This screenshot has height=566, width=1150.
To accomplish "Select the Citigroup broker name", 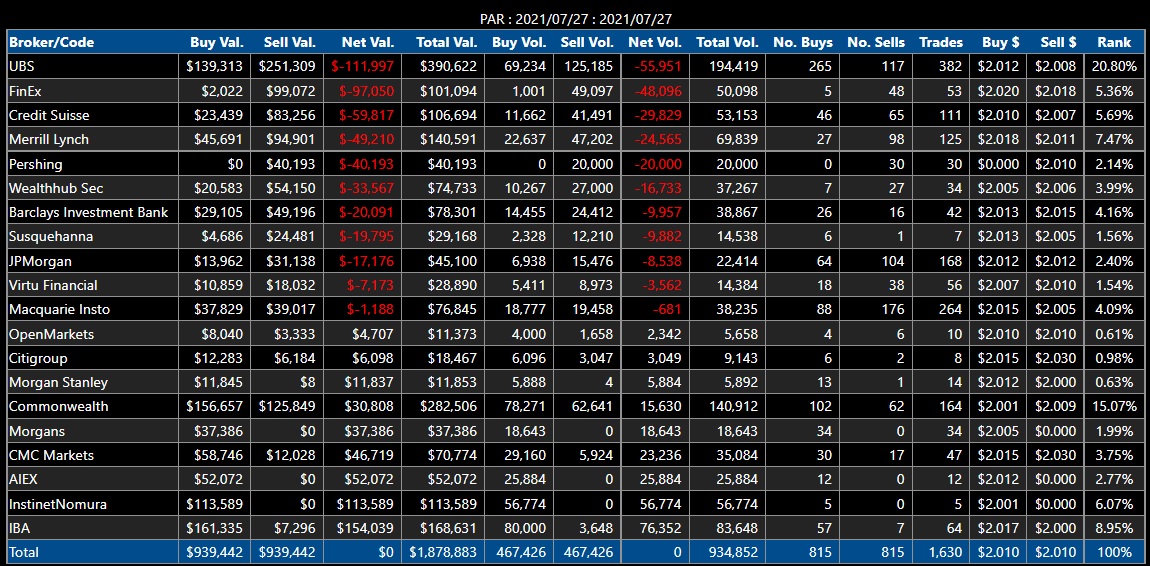I will click(38, 358).
